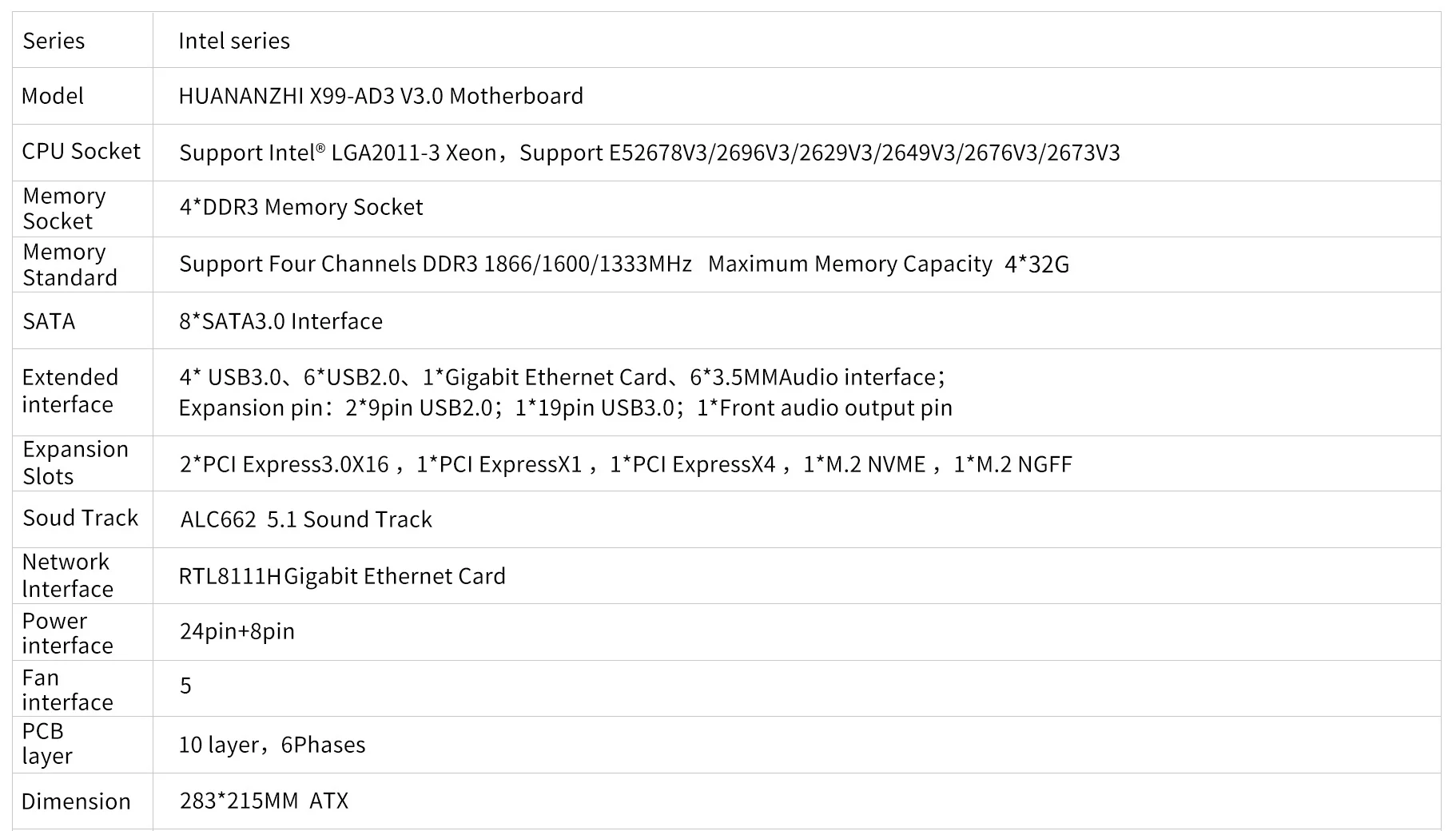Click the 'Intel series' value text

click(x=233, y=41)
